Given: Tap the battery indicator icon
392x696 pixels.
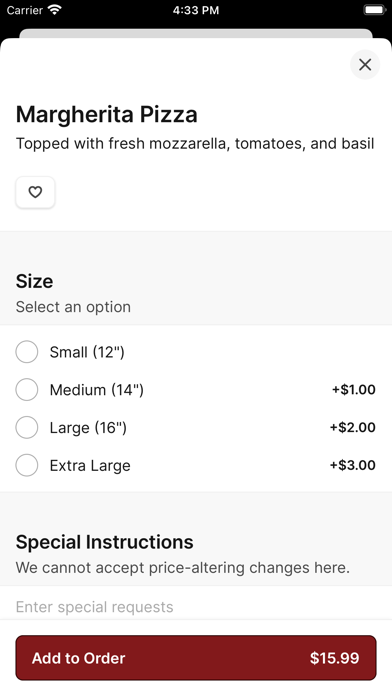Looking at the screenshot, I should [375, 10].
